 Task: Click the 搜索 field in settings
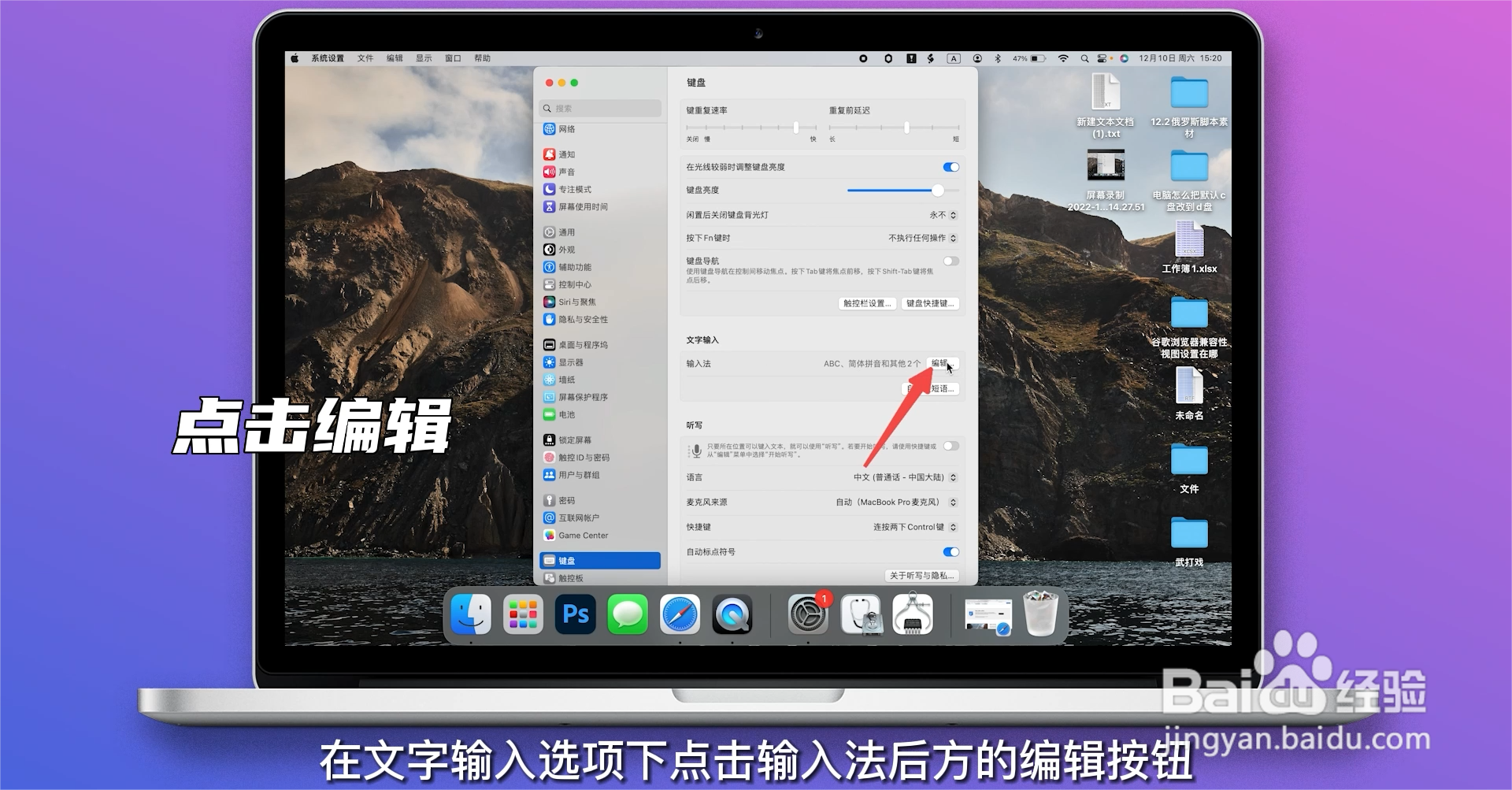pos(600,108)
